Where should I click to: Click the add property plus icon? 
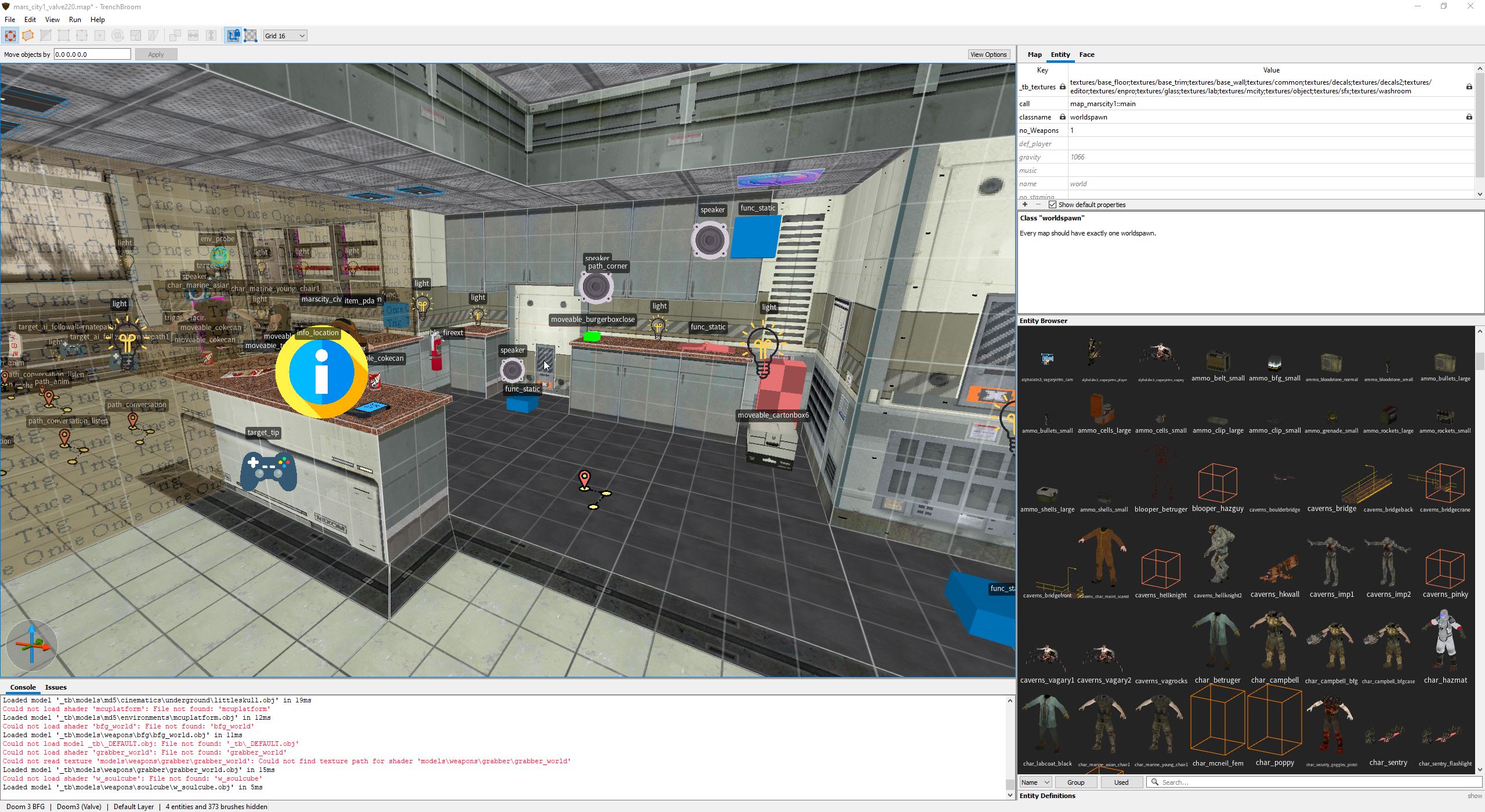tap(1025, 205)
